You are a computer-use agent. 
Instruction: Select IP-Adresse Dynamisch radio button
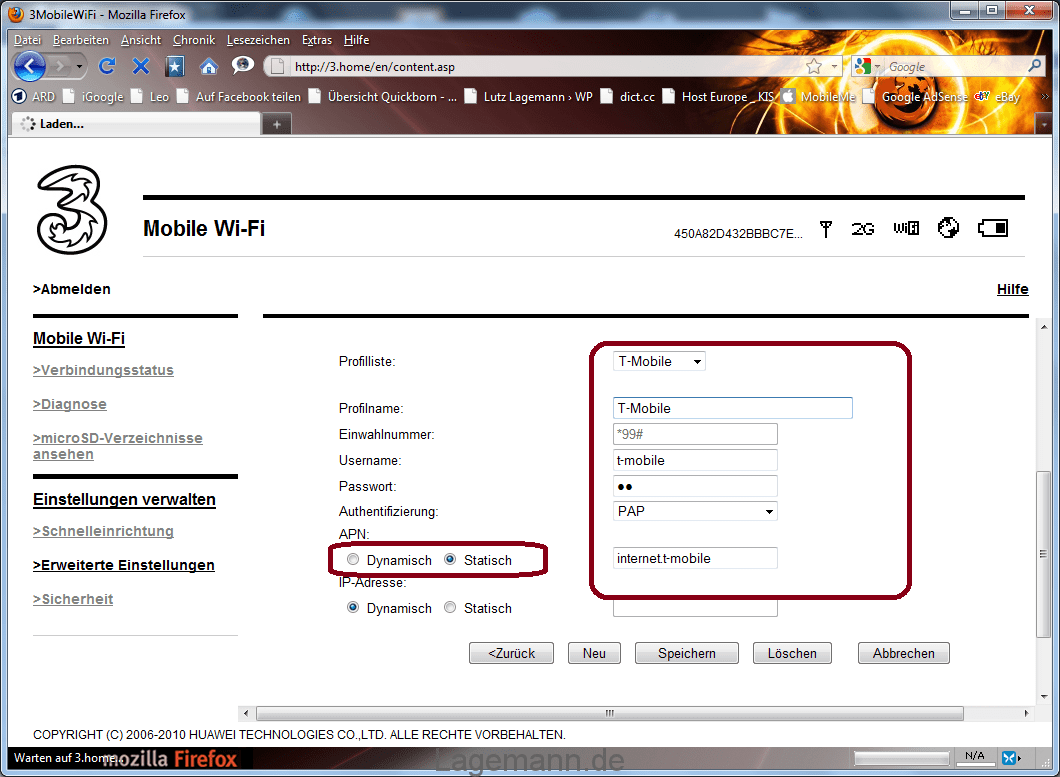coord(353,607)
